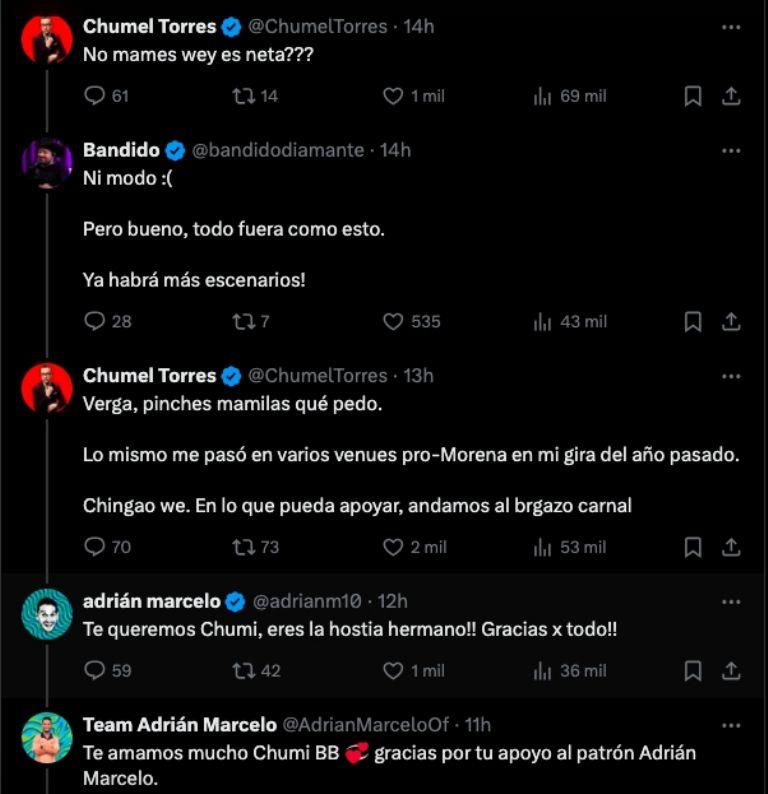Open more options on Team Adrián Marcelo tweet

731,725
